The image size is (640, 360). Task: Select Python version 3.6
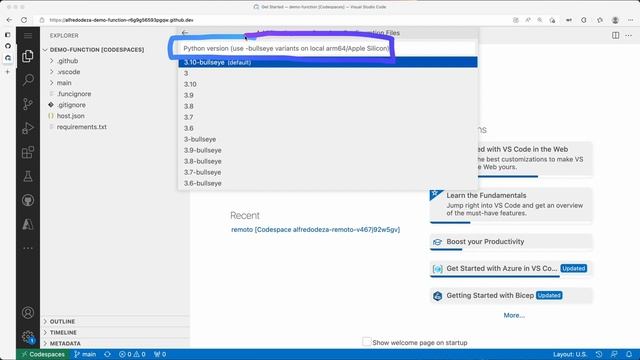click(x=328, y=128)
